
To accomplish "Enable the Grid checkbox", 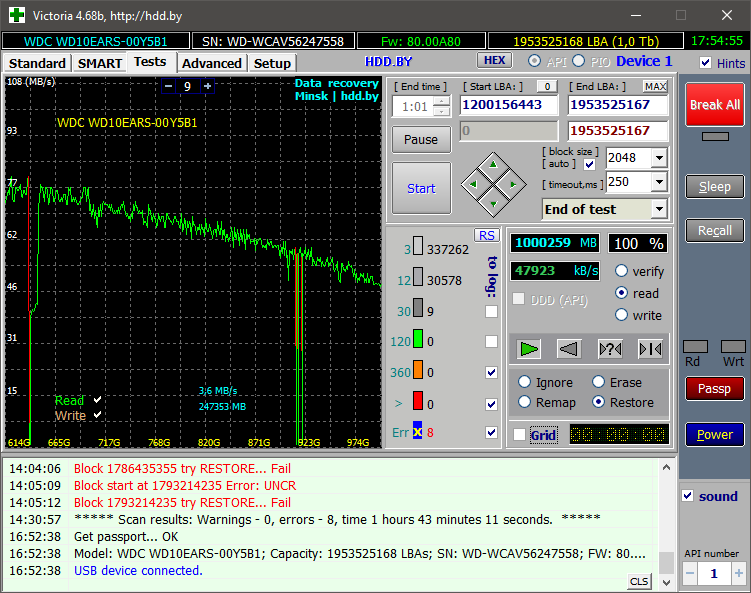I will coord(518,435).
